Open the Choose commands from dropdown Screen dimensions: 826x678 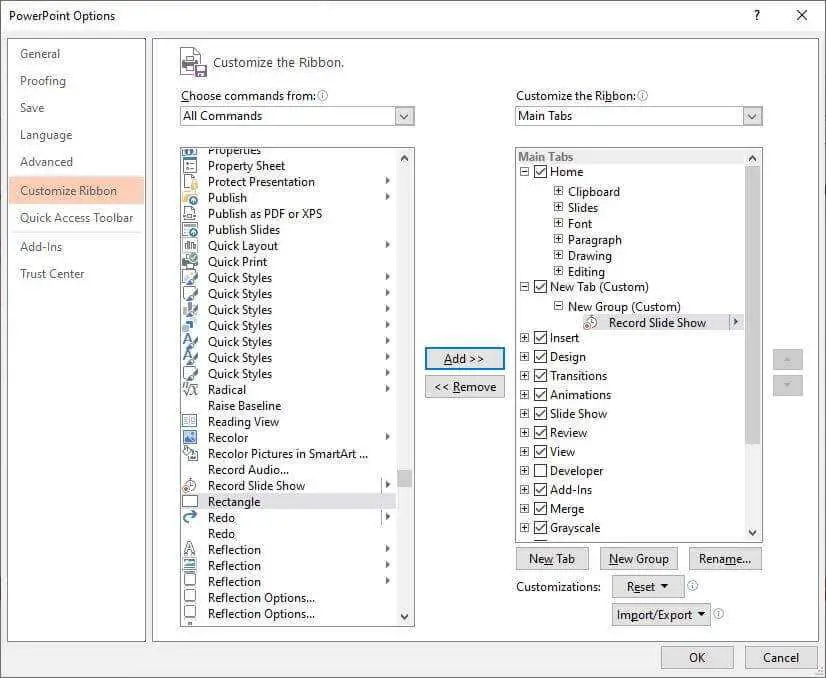click(404, 116)
